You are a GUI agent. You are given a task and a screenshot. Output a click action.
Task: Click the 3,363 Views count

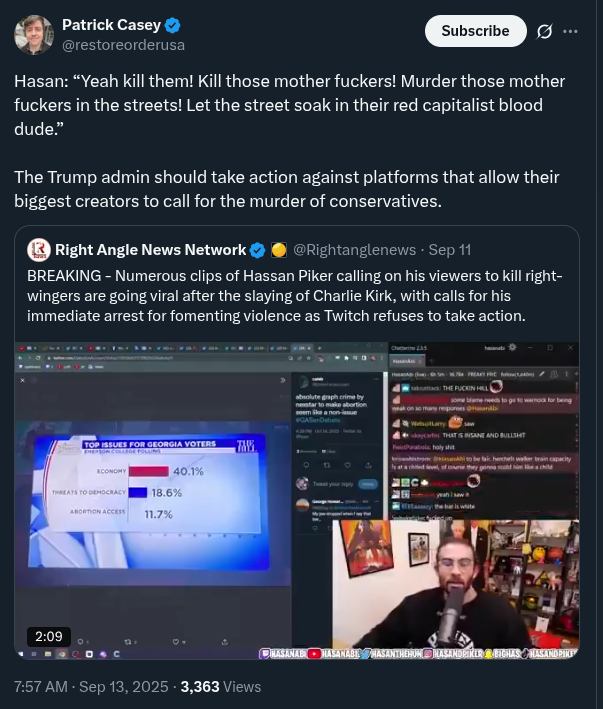(221, 687)
